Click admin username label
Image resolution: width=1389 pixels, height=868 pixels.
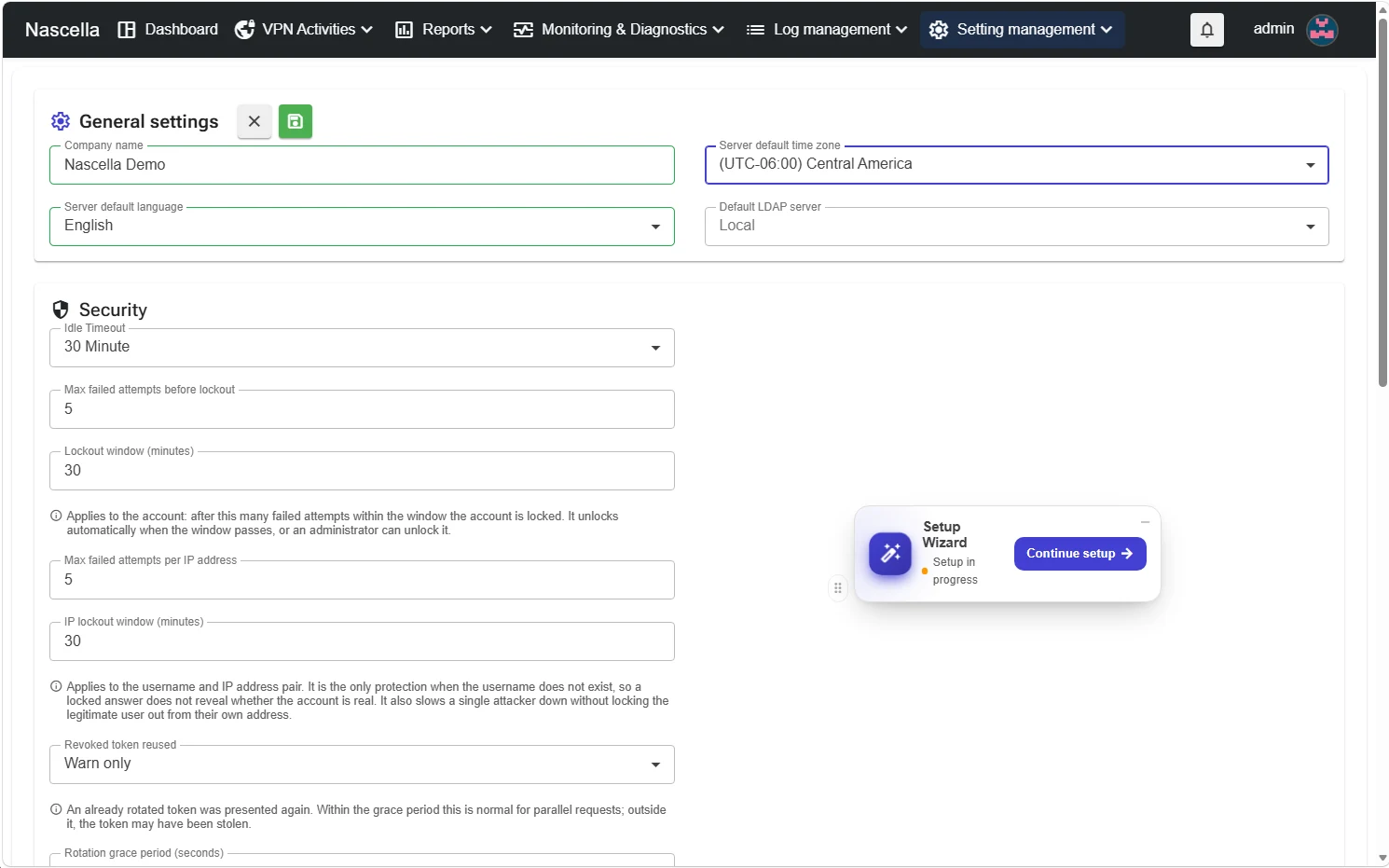[1273, 29]
